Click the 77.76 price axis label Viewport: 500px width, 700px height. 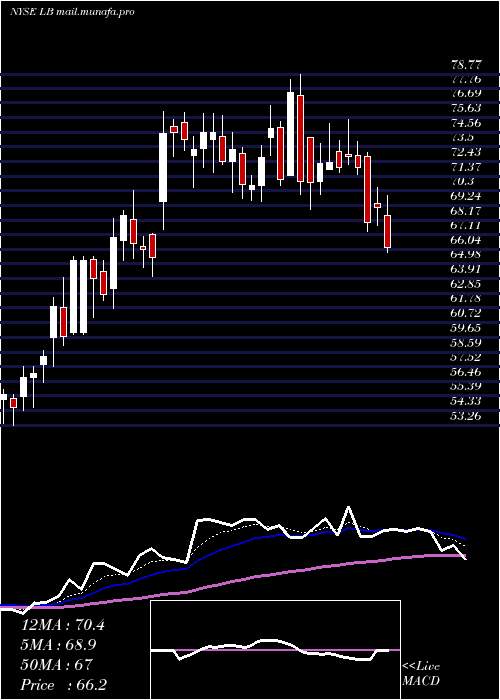point(466,79)
